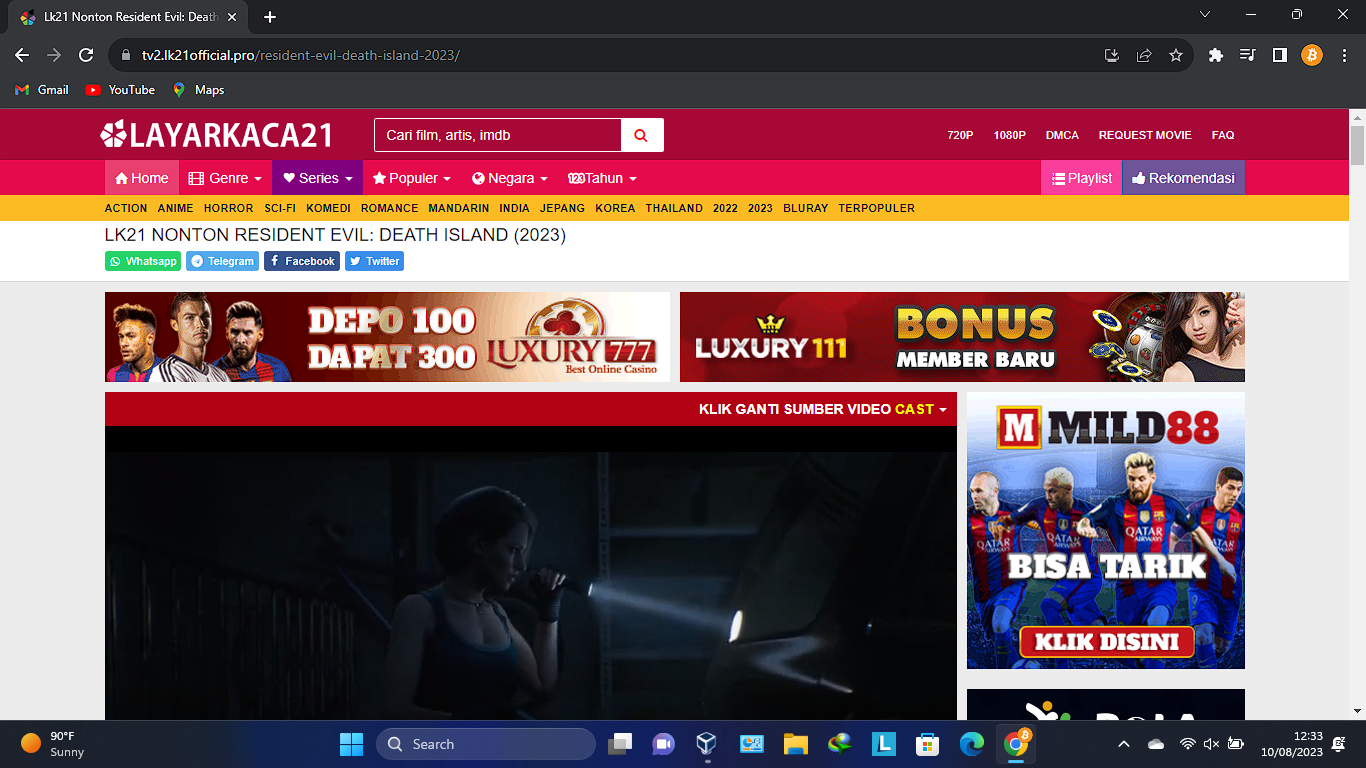The image size is (1366, 768).
Task: Bookmark this page with star icon
Action: tap(1176, 55)
